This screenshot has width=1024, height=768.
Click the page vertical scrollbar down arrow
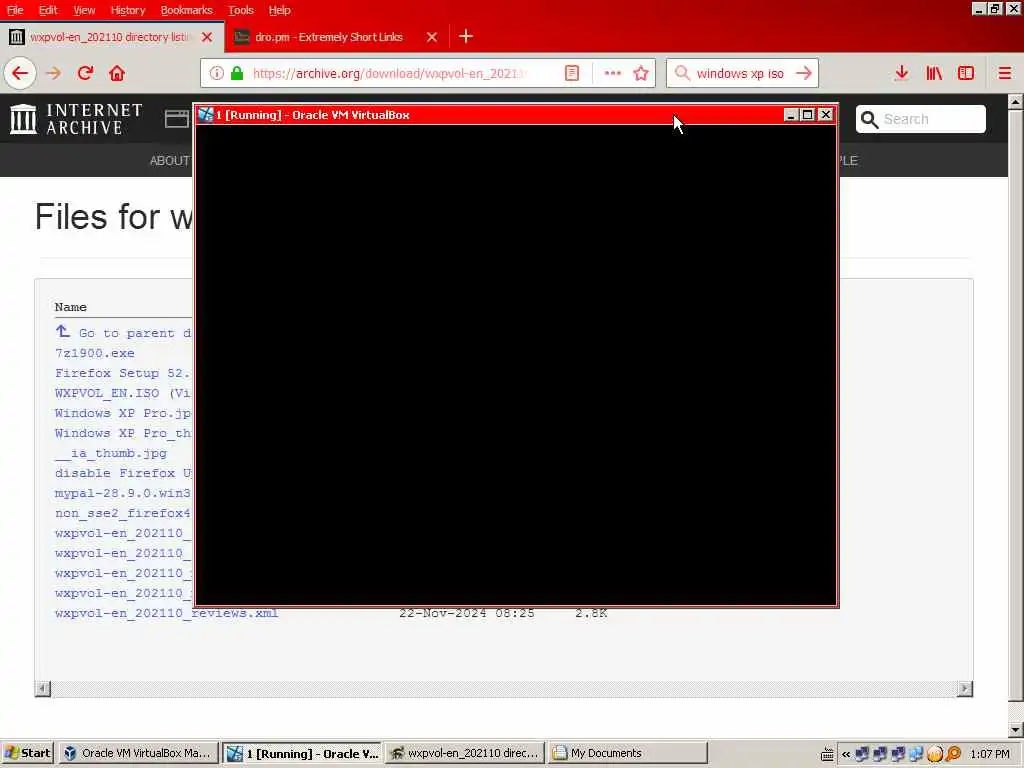click(x=1016, y=729)
